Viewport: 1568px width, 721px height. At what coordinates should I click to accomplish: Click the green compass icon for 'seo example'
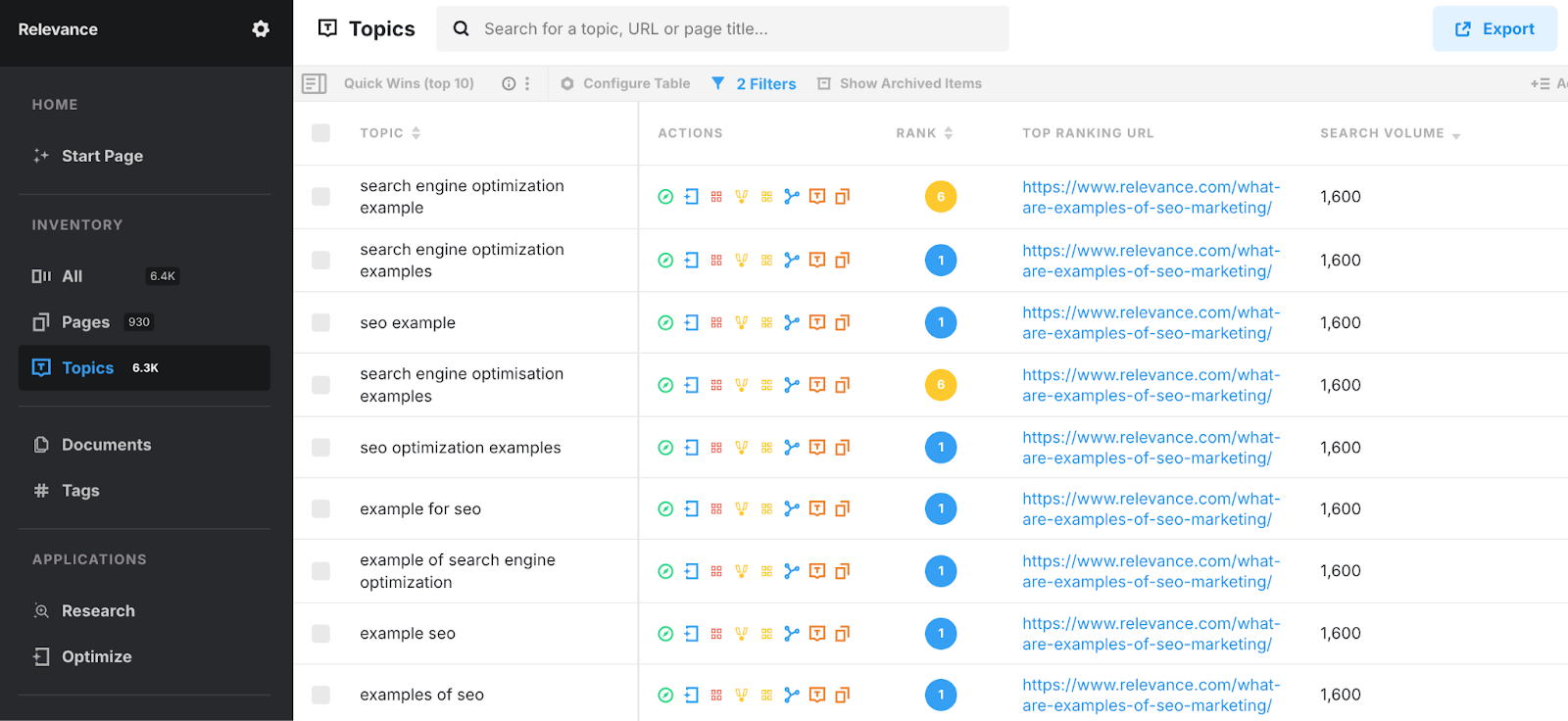665,322
